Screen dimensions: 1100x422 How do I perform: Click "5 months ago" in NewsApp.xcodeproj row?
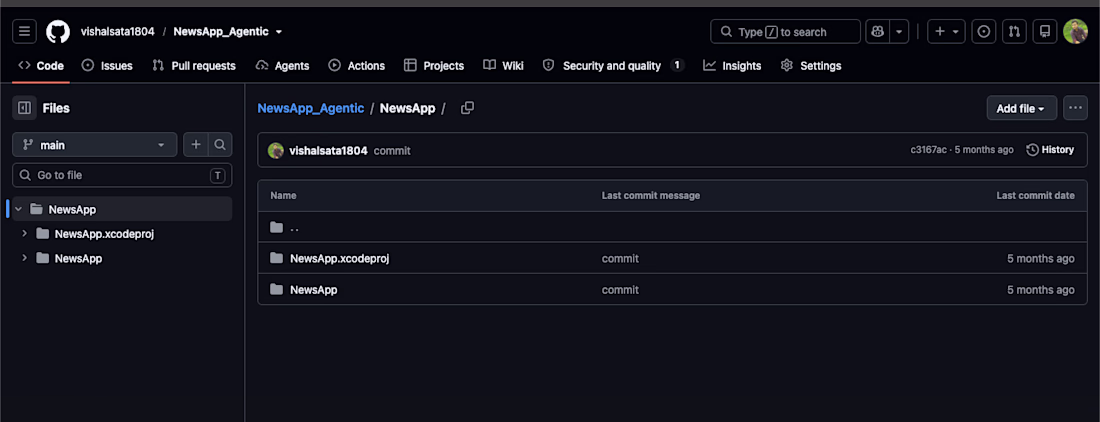[x=1040, y=259]
